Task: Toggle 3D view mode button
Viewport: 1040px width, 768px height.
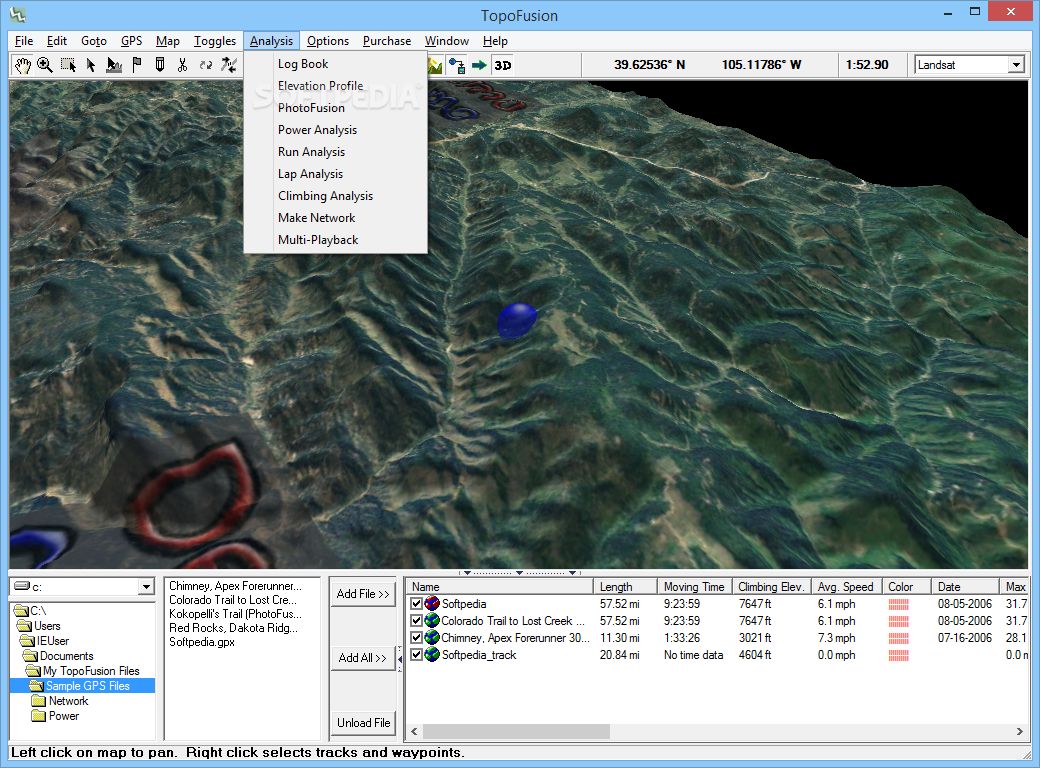Action: (x=503, y=65)
